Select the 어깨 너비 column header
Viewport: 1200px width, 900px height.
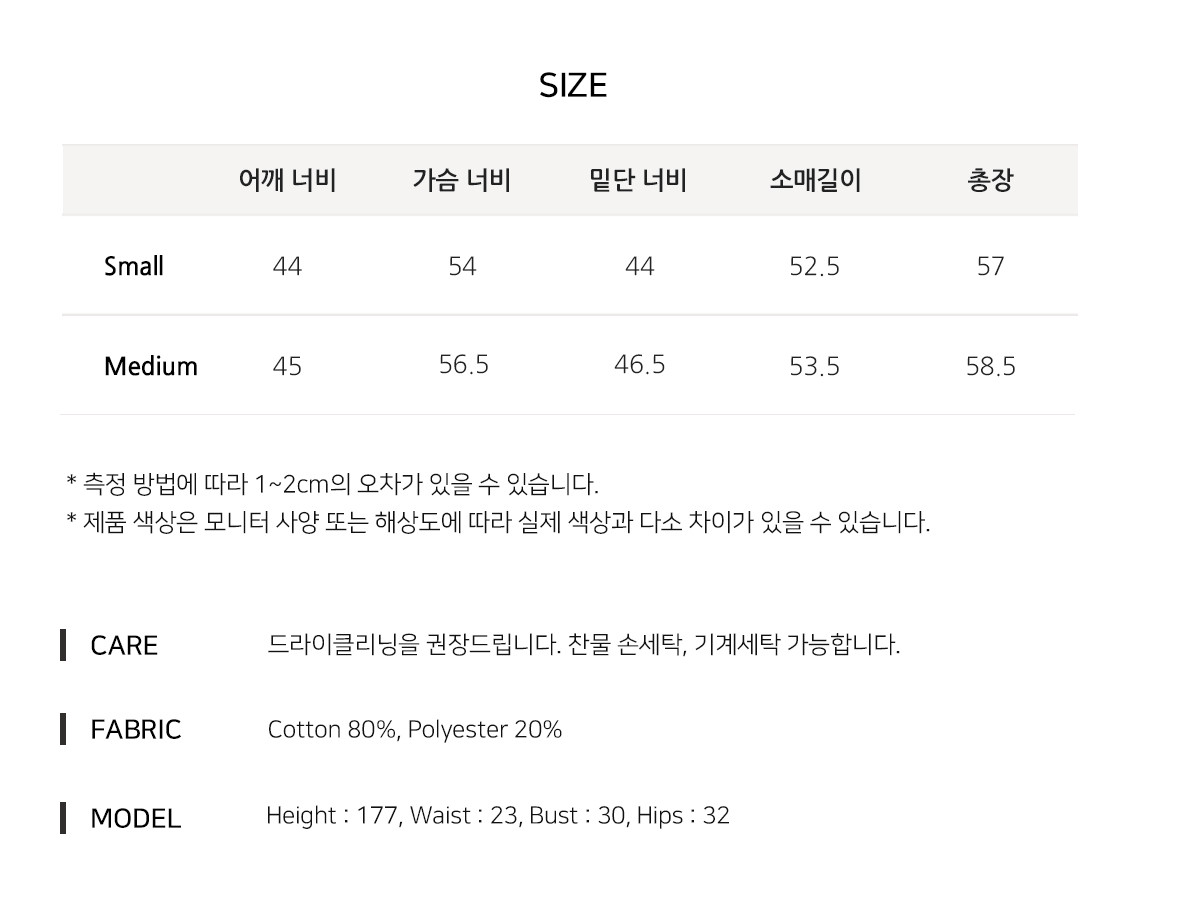pyautogui.click(x=287, y=181)
